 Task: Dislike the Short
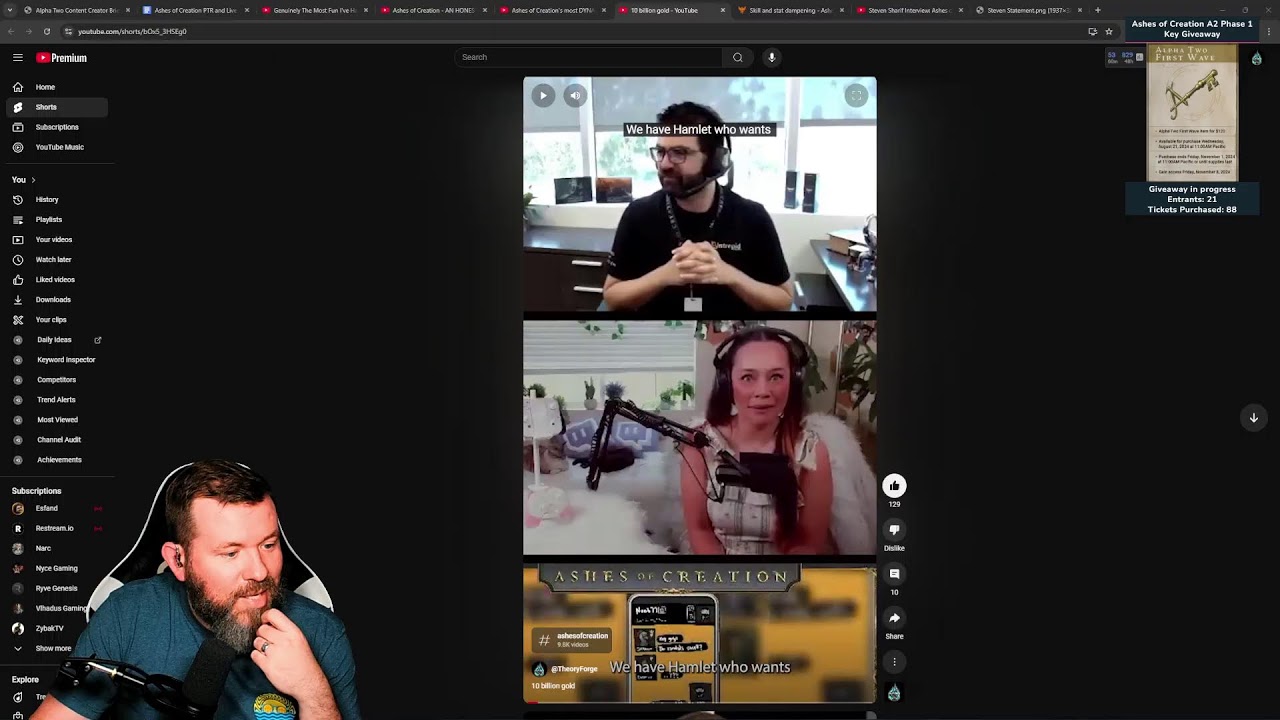click(x=894, y=530)
